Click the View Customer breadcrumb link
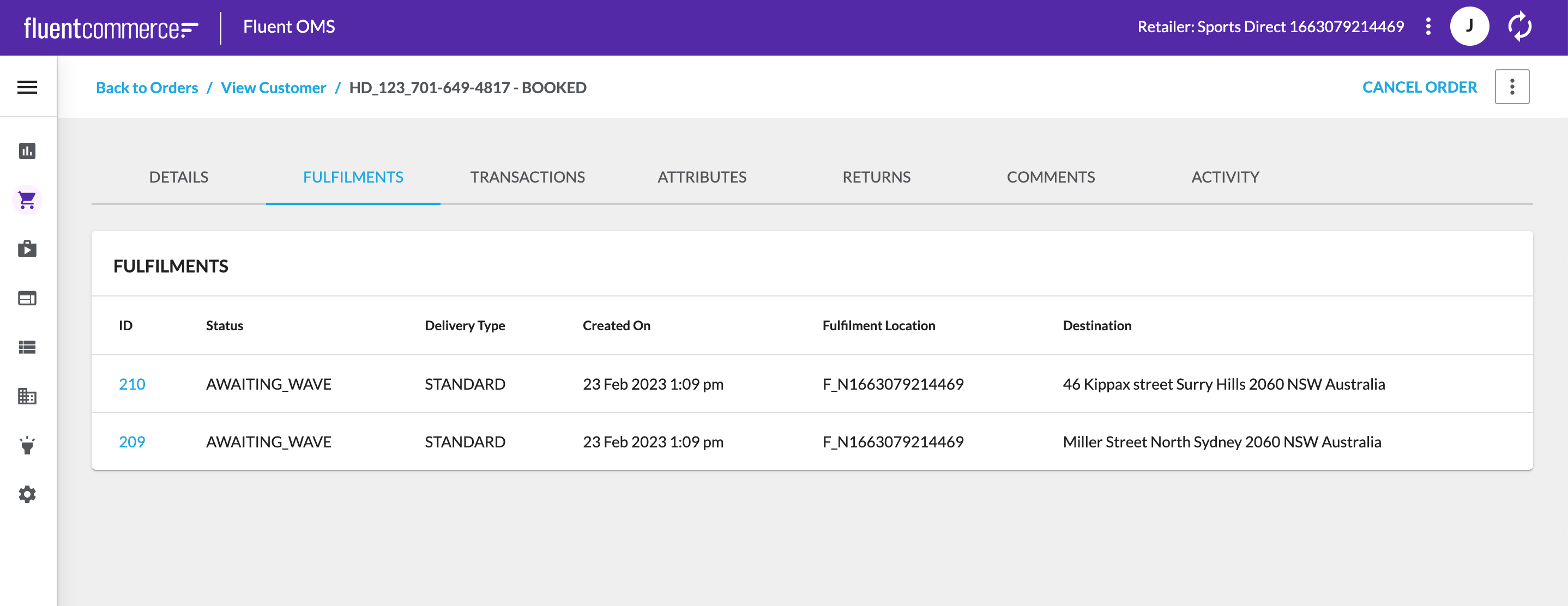The image size is (1568, 606). click(273, 88)
